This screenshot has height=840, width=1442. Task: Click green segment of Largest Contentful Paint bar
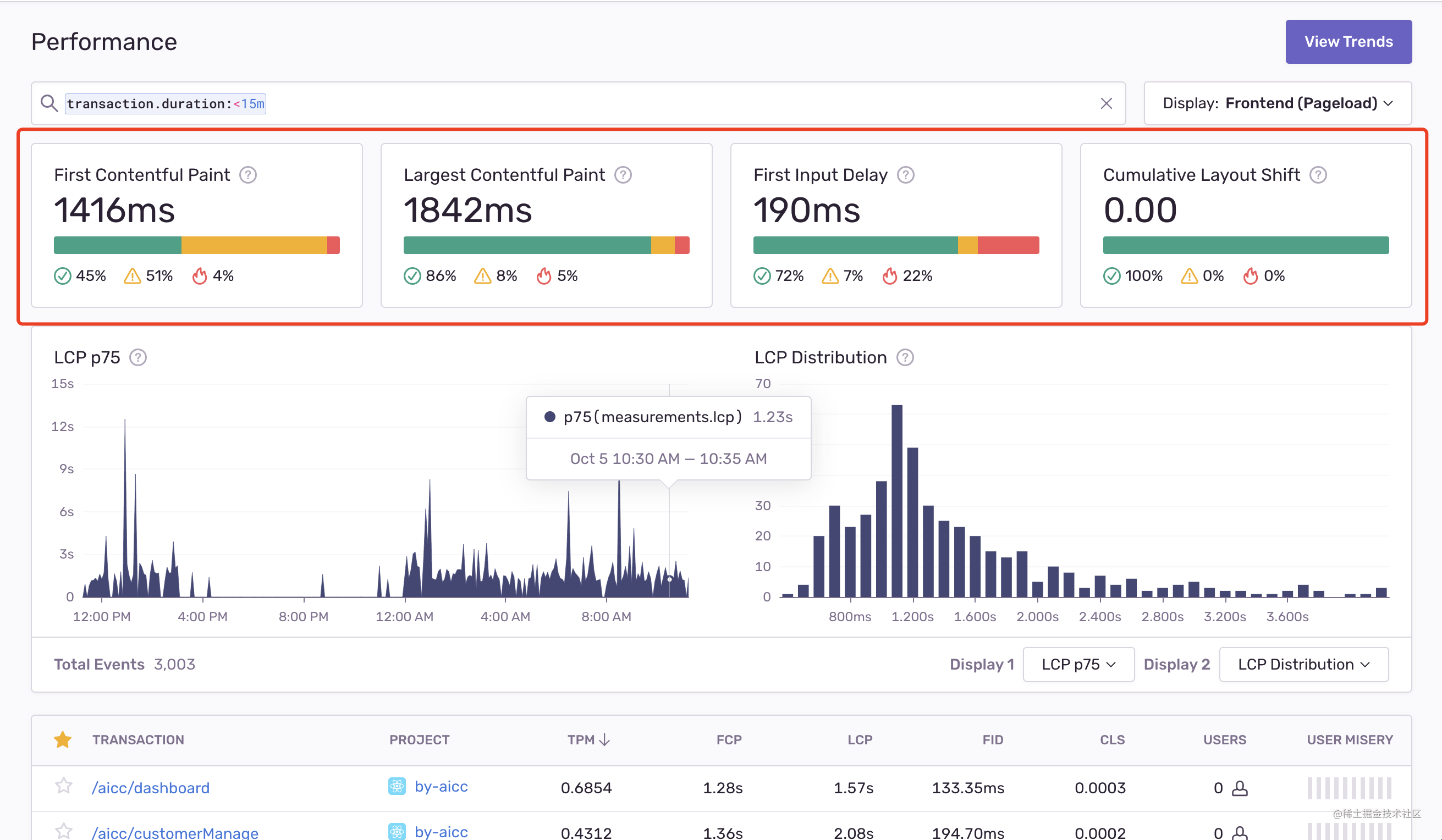point(527,245)
